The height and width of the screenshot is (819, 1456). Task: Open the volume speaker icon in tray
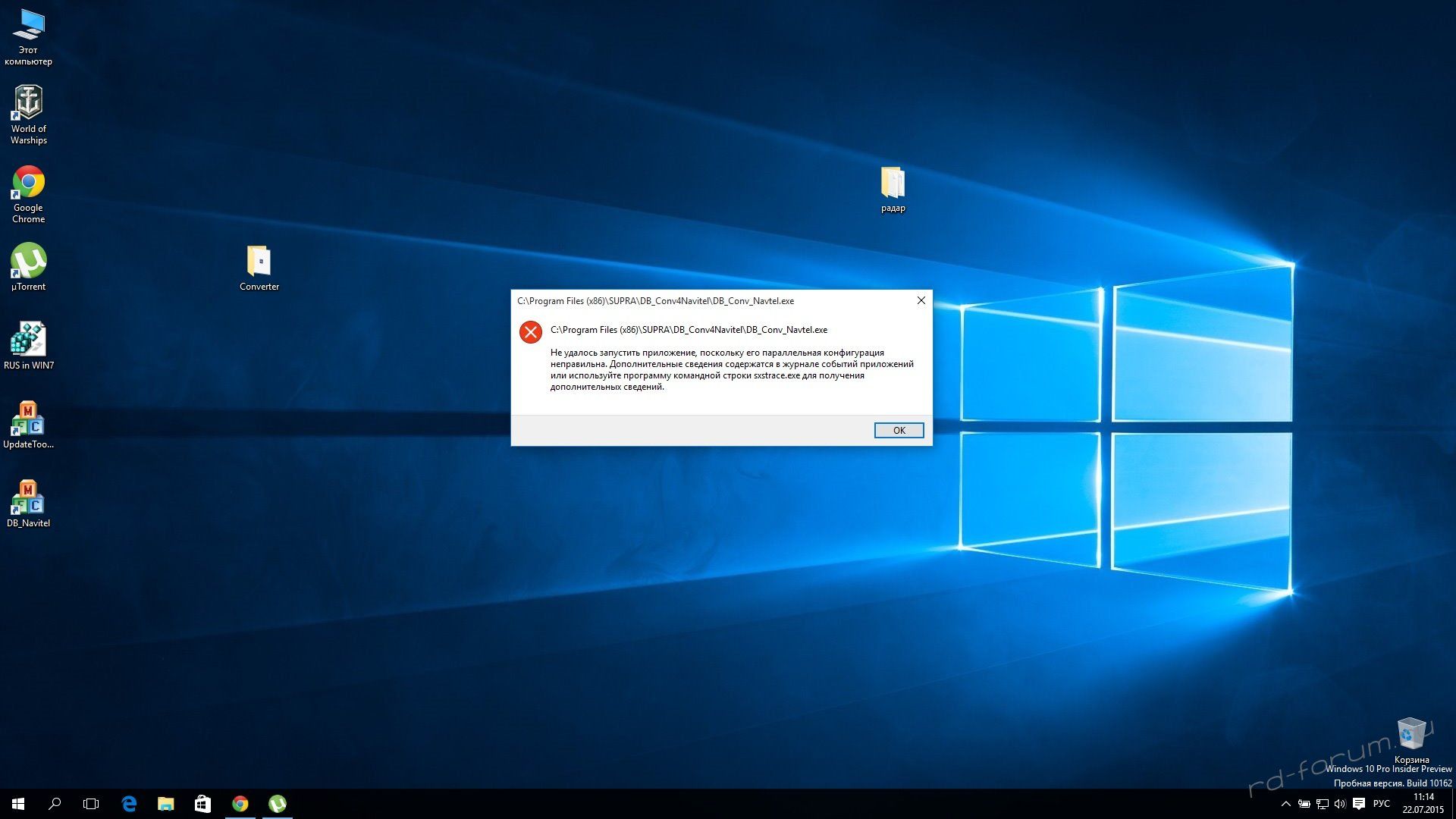[1340, 804]
